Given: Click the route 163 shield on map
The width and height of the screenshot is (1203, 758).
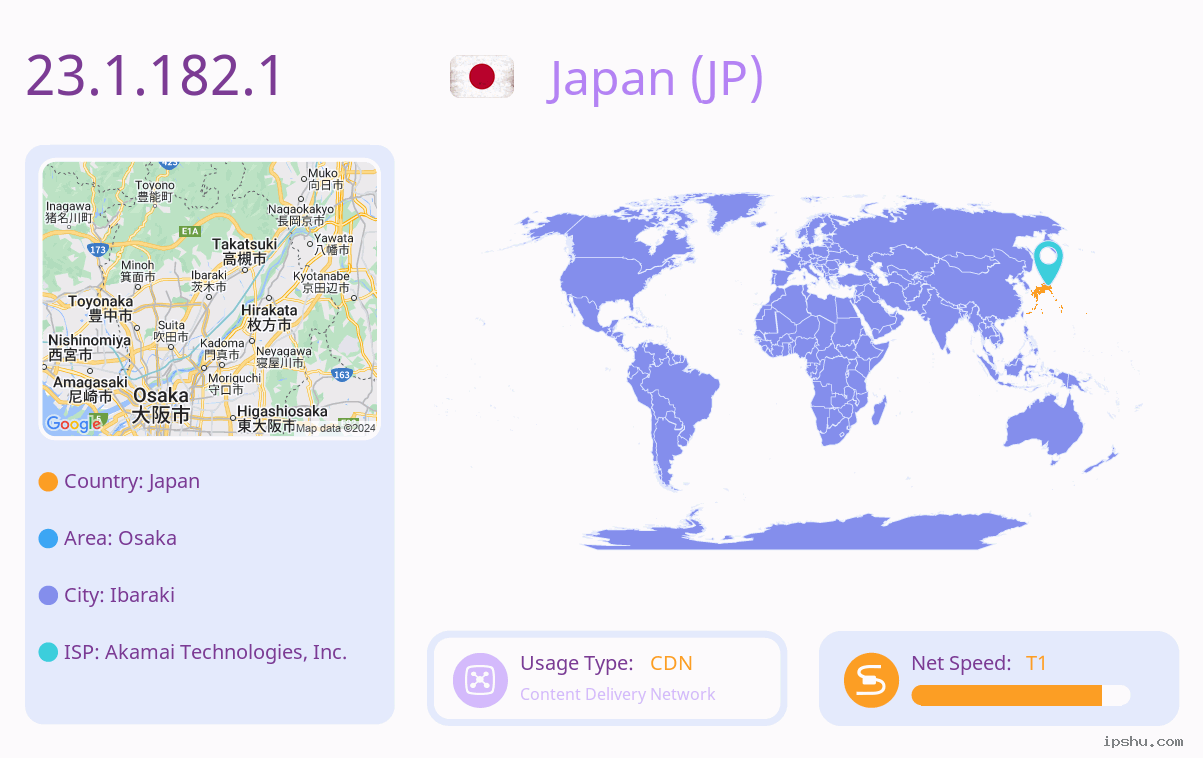Looking at the screenshot, I should (x=342, y=375).
